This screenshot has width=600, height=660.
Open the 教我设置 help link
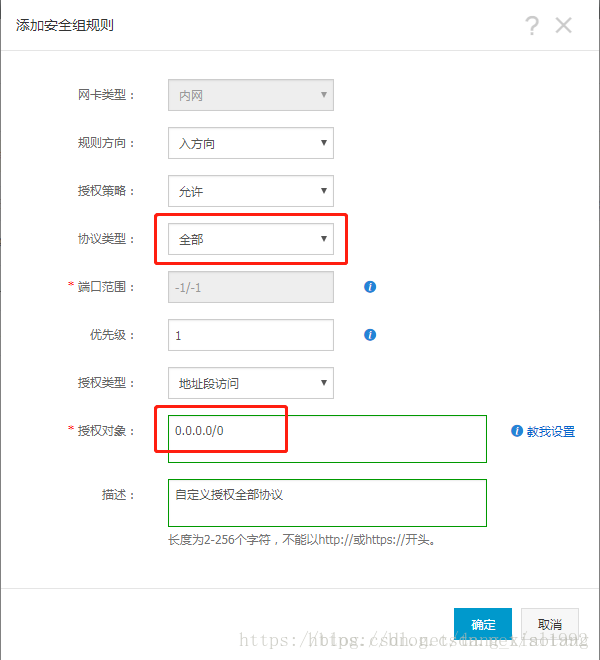(x=551, y=431)
